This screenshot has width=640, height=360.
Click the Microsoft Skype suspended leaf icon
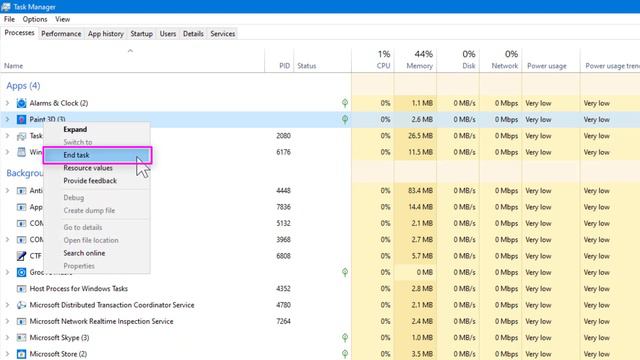tap(345, 338)
